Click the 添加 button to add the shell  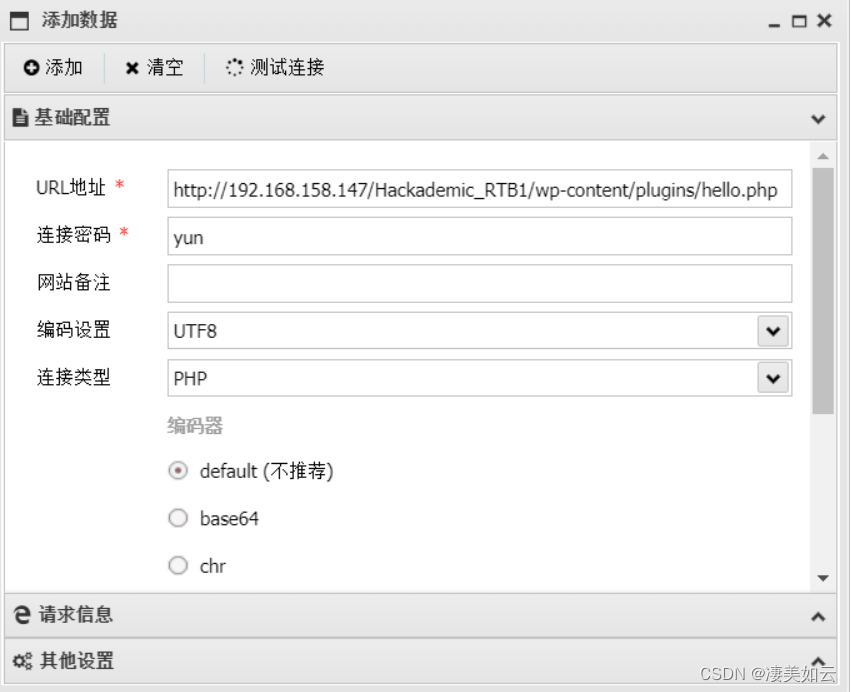pyautogui.click(x=52, y=68)
